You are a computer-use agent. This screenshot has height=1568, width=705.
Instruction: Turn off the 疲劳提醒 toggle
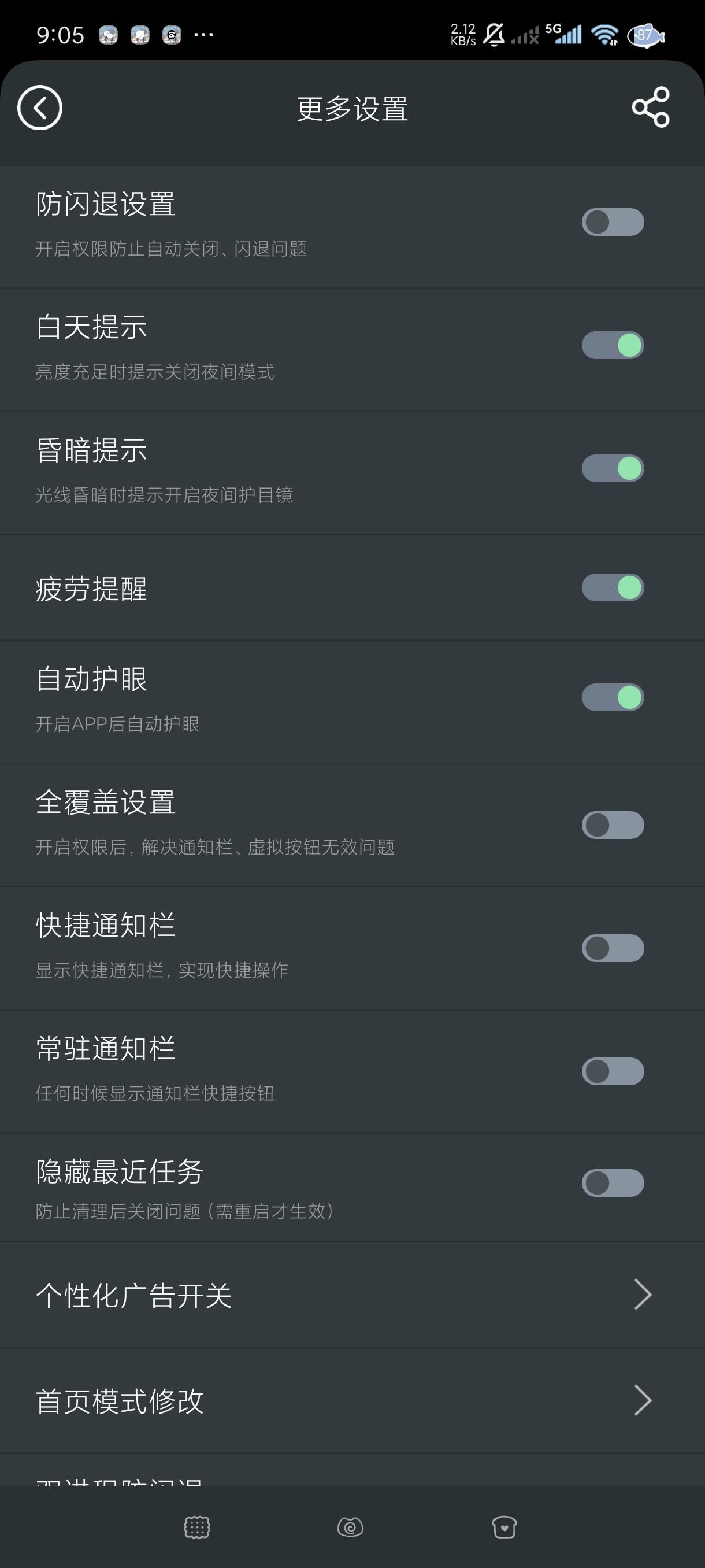pyautogui.click(x=613, y=587)
